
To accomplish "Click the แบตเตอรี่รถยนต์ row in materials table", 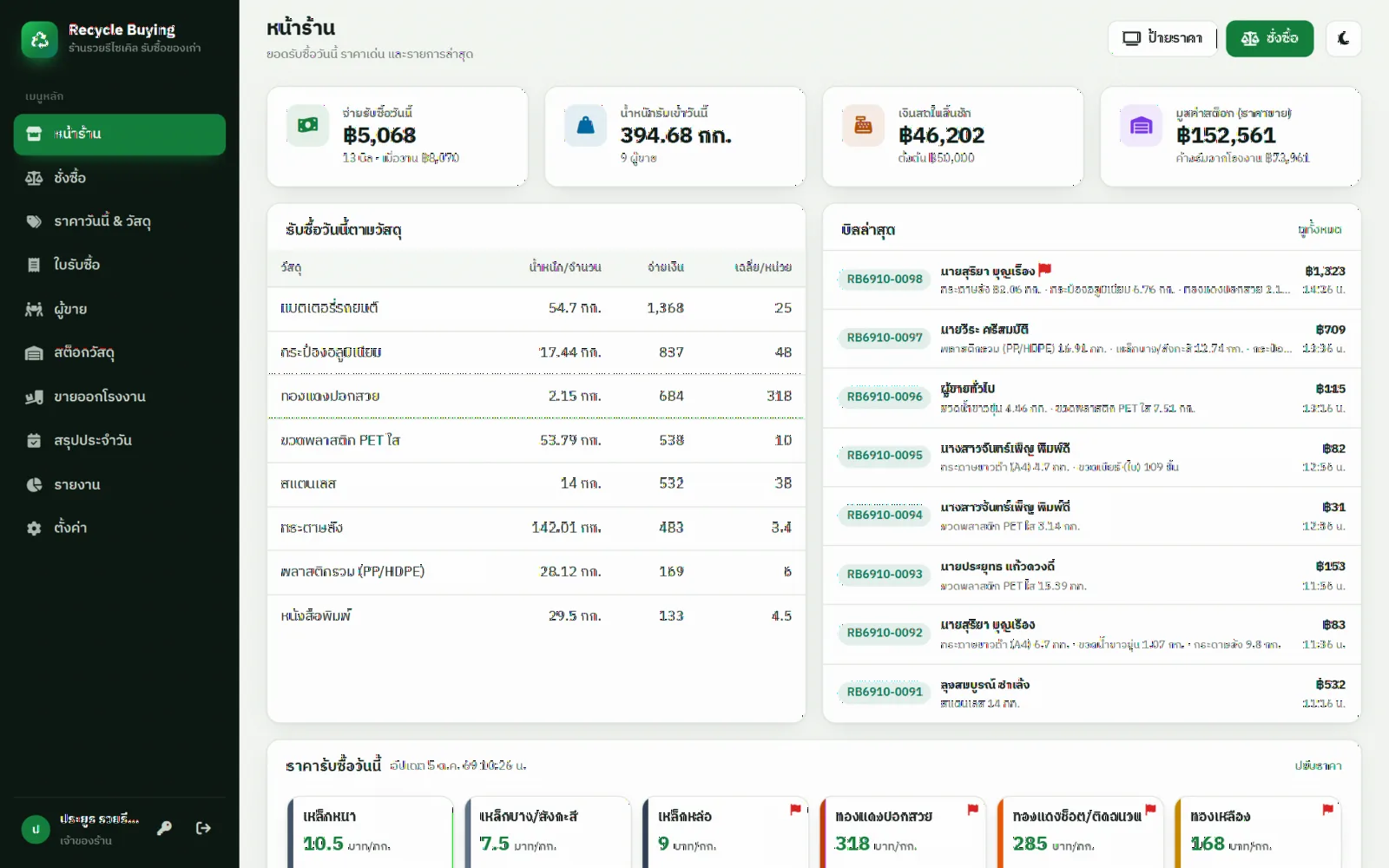I will click(x=536, y=308).
